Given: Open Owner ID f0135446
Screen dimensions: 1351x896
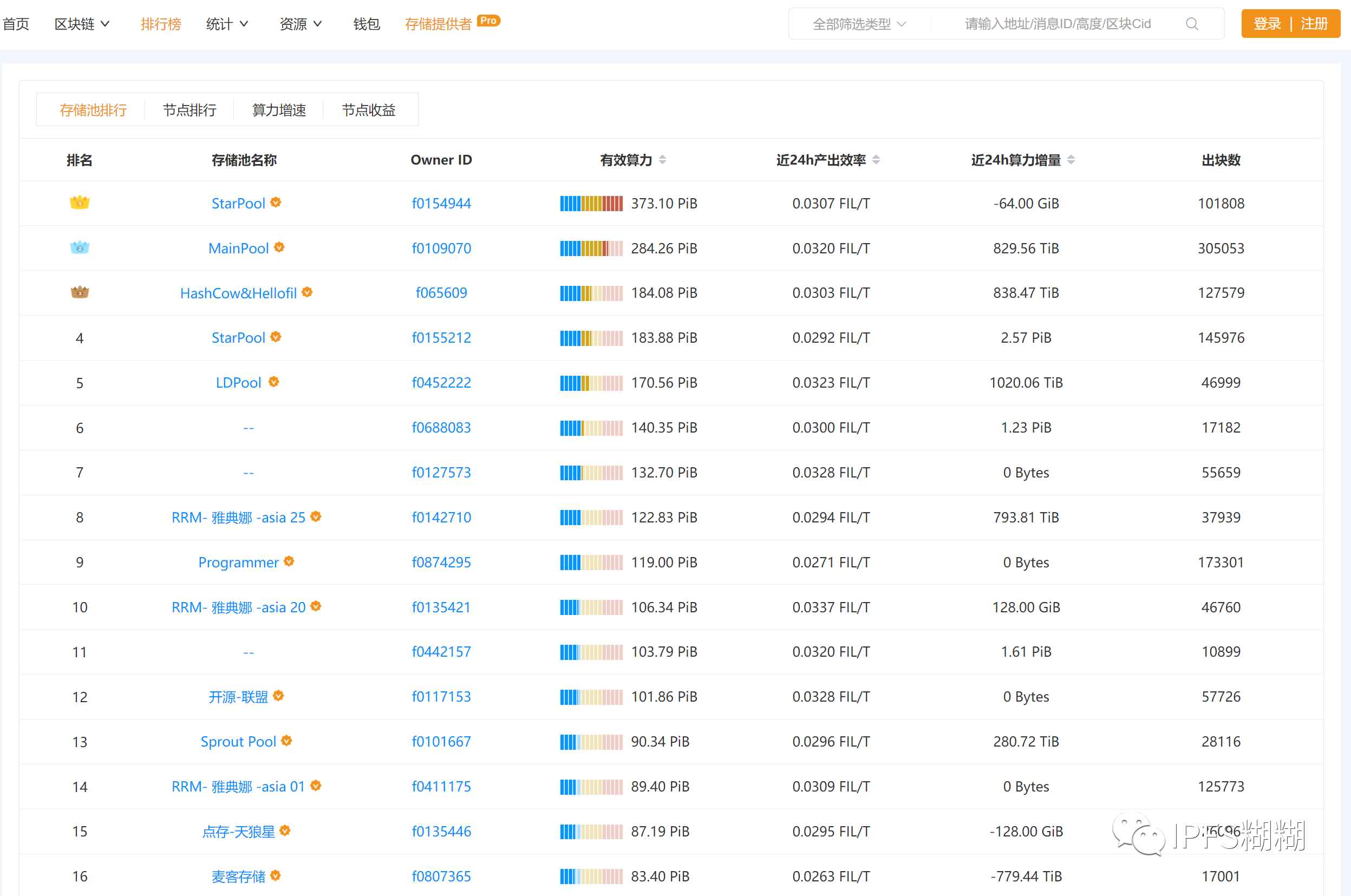Looking at the screenshot, I should (x=441, y=831).
